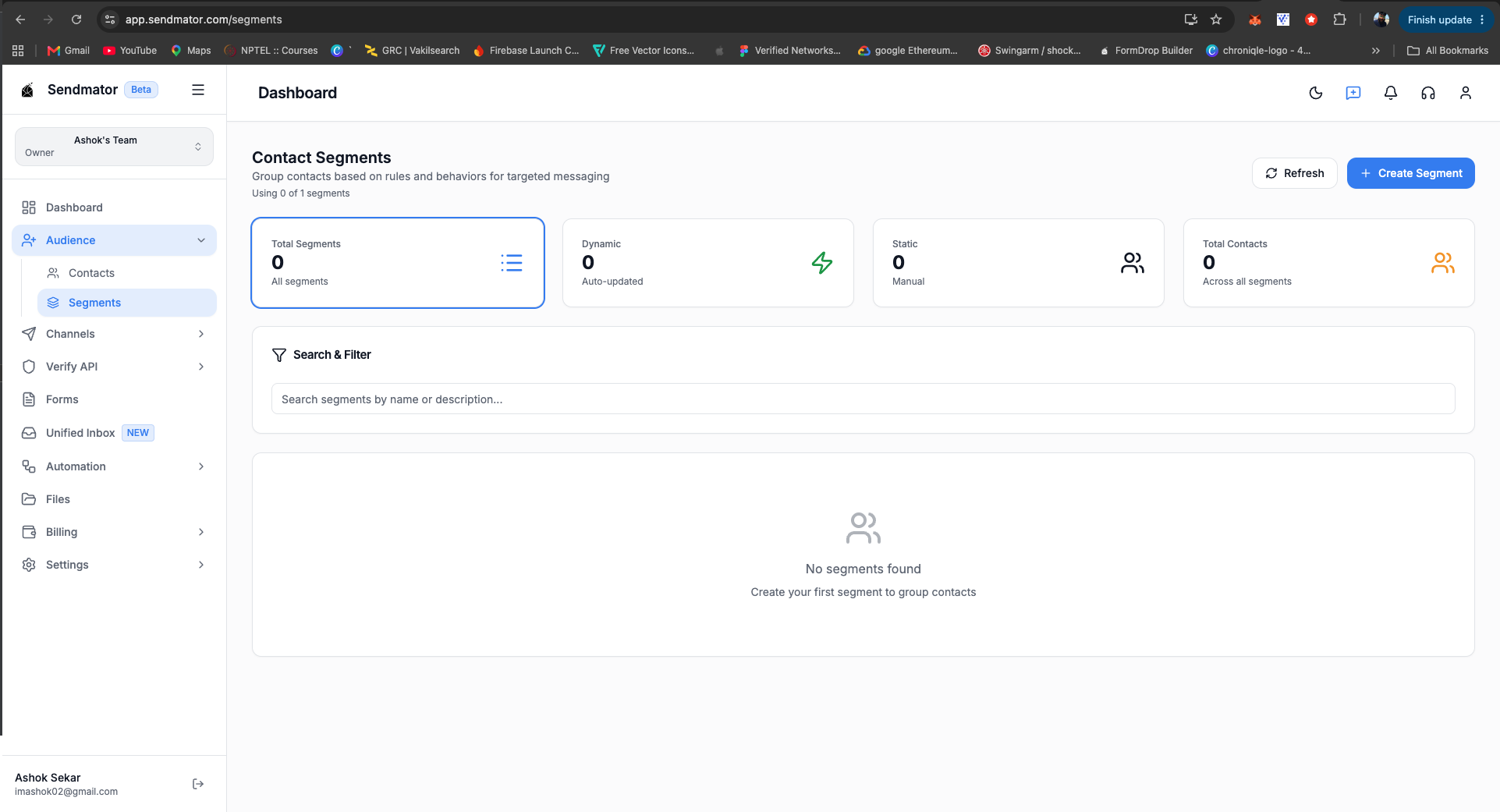
Task: Open the user profile icon
Action: click(x=1466, y=93)
